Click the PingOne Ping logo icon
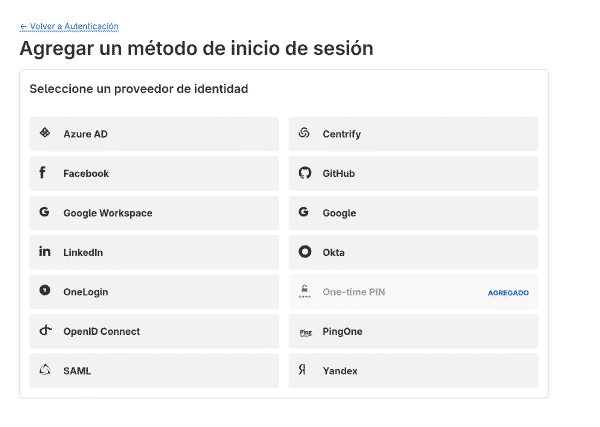 click(305, 332)
